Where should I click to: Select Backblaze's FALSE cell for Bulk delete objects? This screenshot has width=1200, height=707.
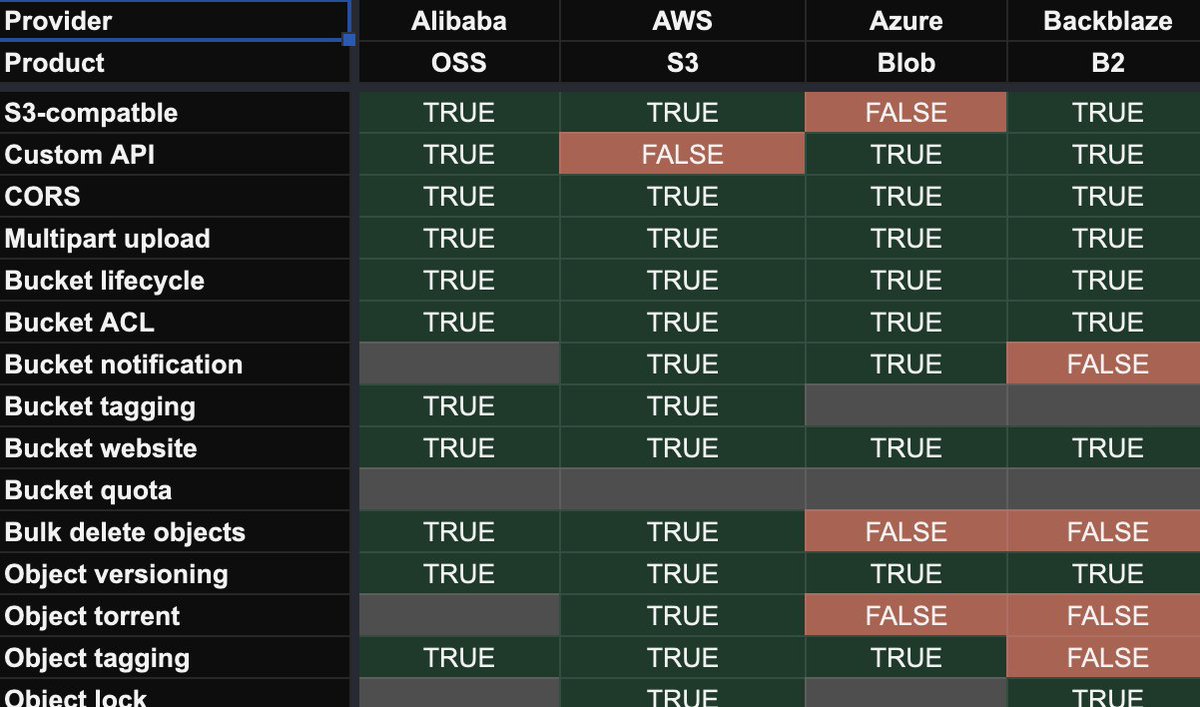[x=1104, y=532]
